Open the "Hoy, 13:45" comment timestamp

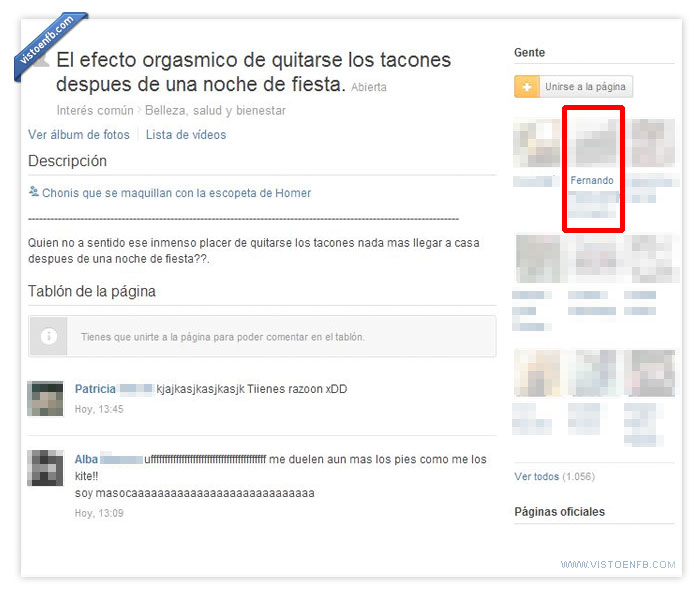[99, 409]
